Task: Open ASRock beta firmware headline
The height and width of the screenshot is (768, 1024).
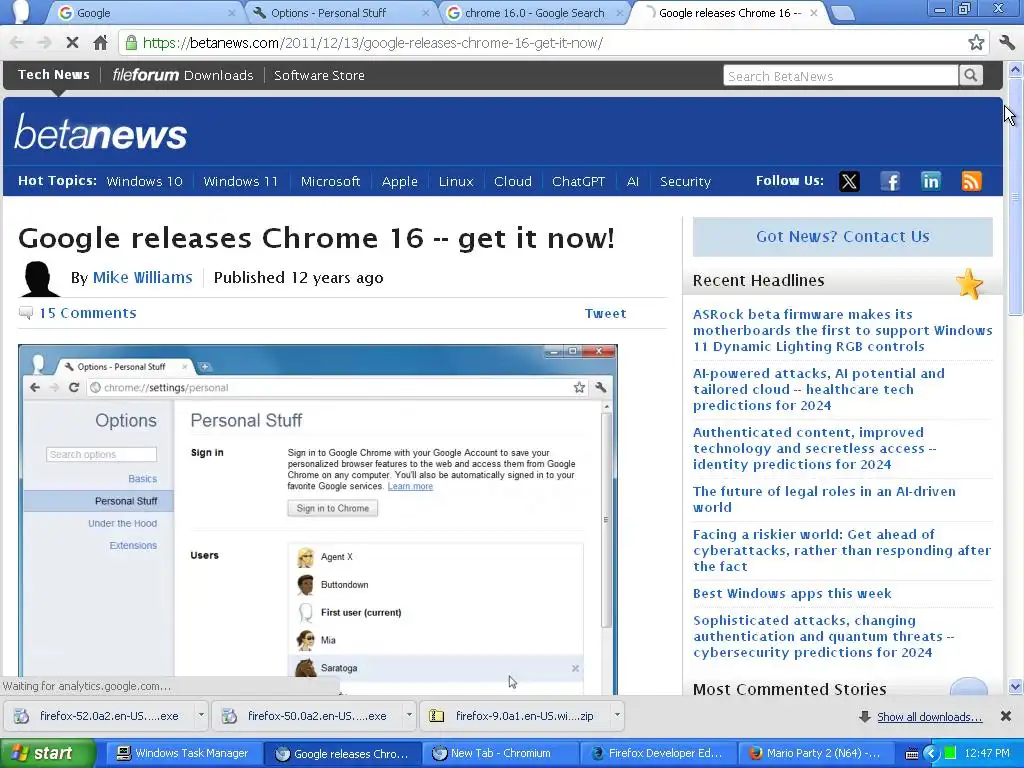Action: (x=842, y=330)
